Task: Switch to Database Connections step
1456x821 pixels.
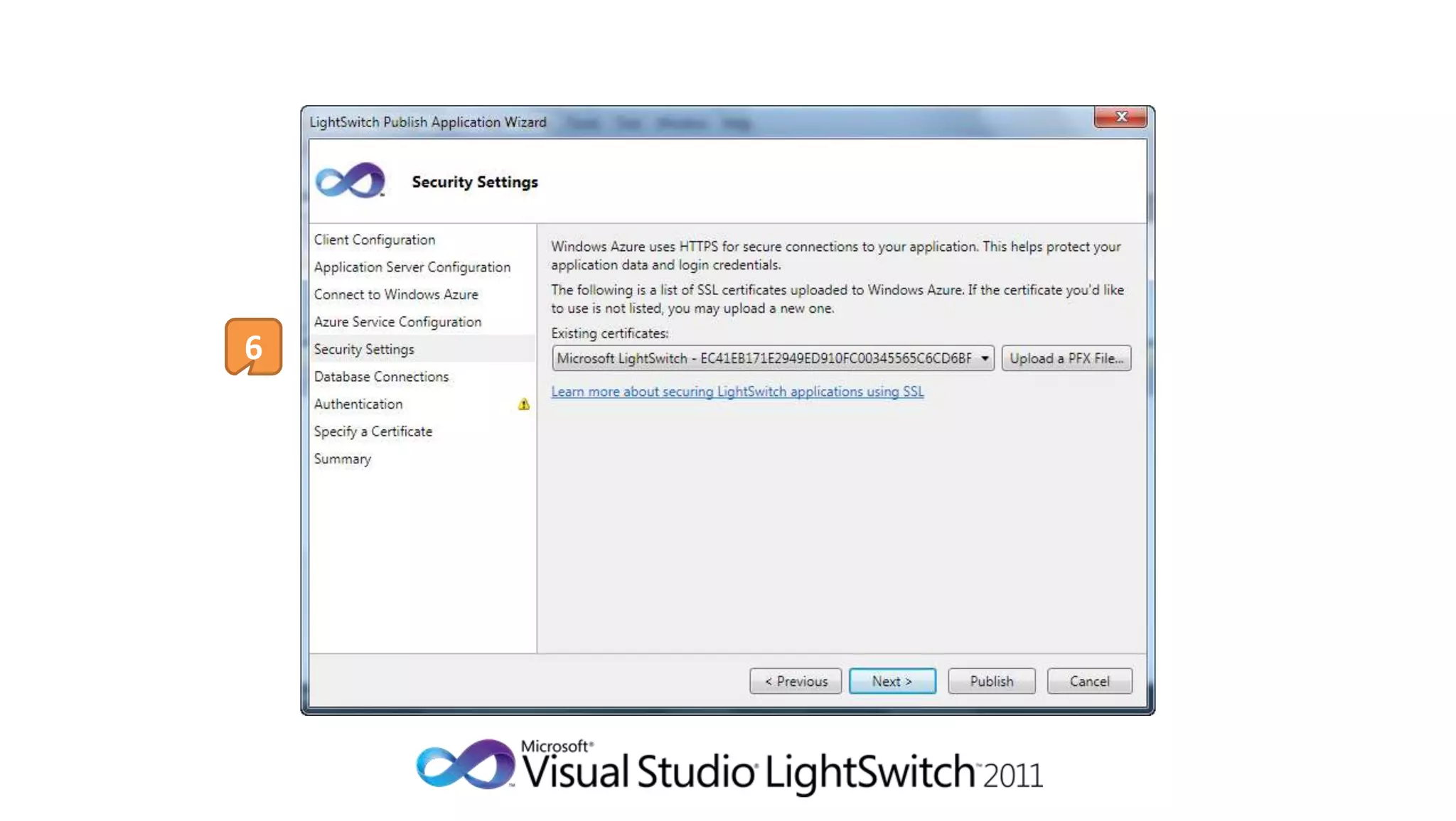Action: pyautogui.click(x=381, y=377)
